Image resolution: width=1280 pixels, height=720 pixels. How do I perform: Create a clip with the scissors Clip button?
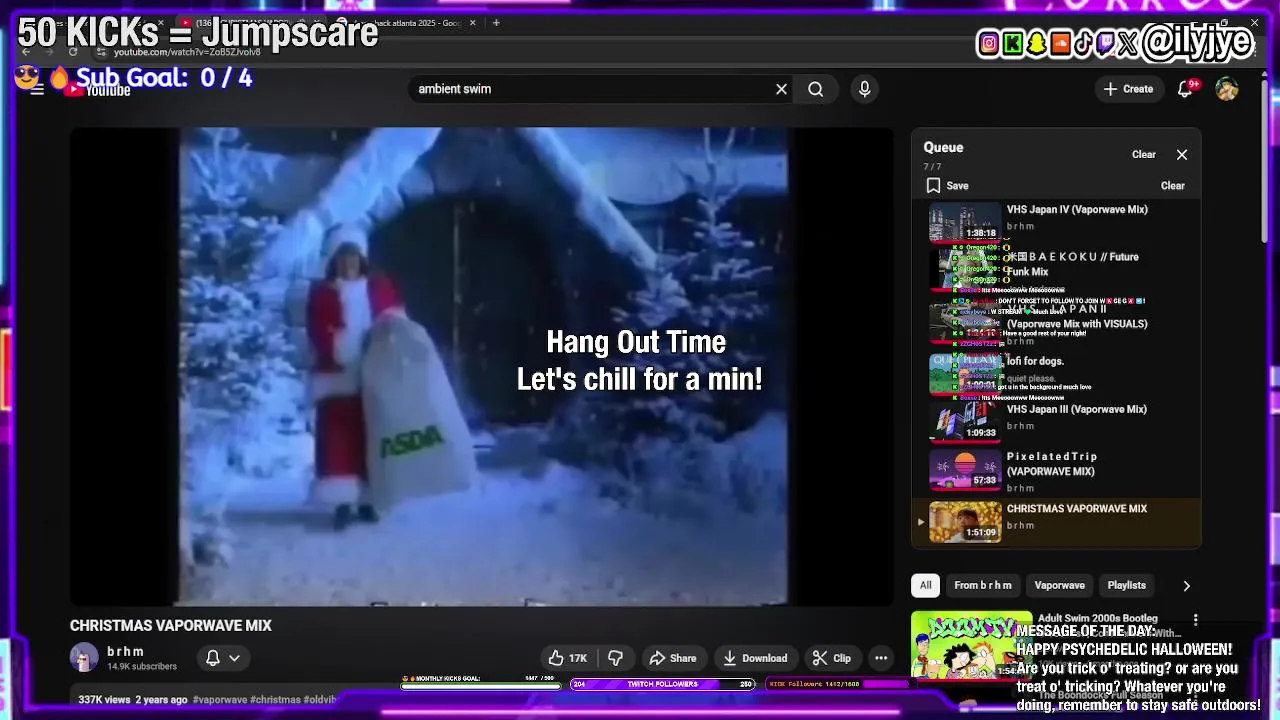pos(832,658)
